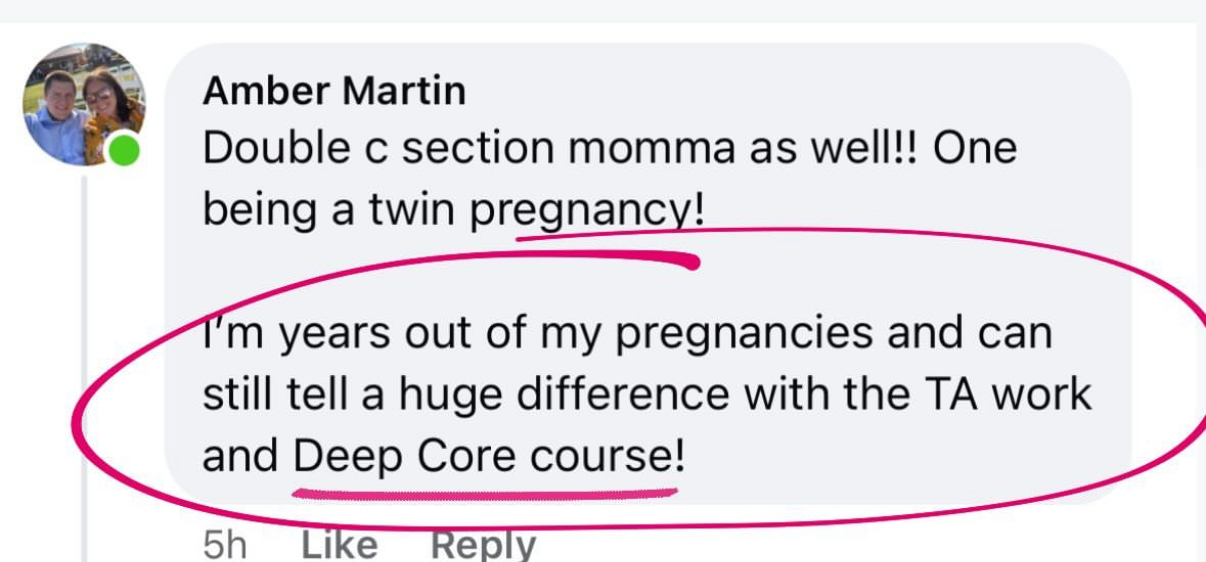The image size is (1206, 562).
Task: Click the underlined word "pregnancy!"
Action: click(x=588, y=211)
